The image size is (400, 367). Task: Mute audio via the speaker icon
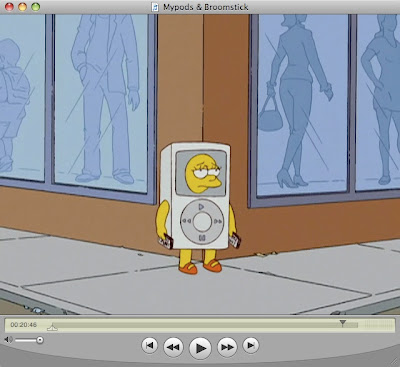8,340
